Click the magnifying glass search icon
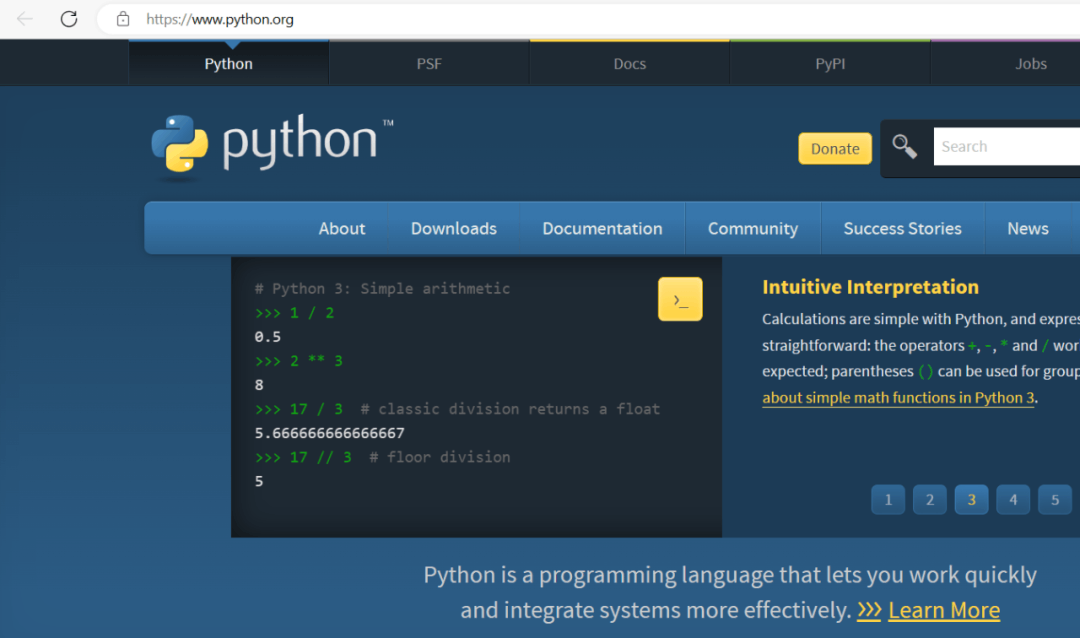Screen dimensions: 1080x638 click(x=905, y=147)
